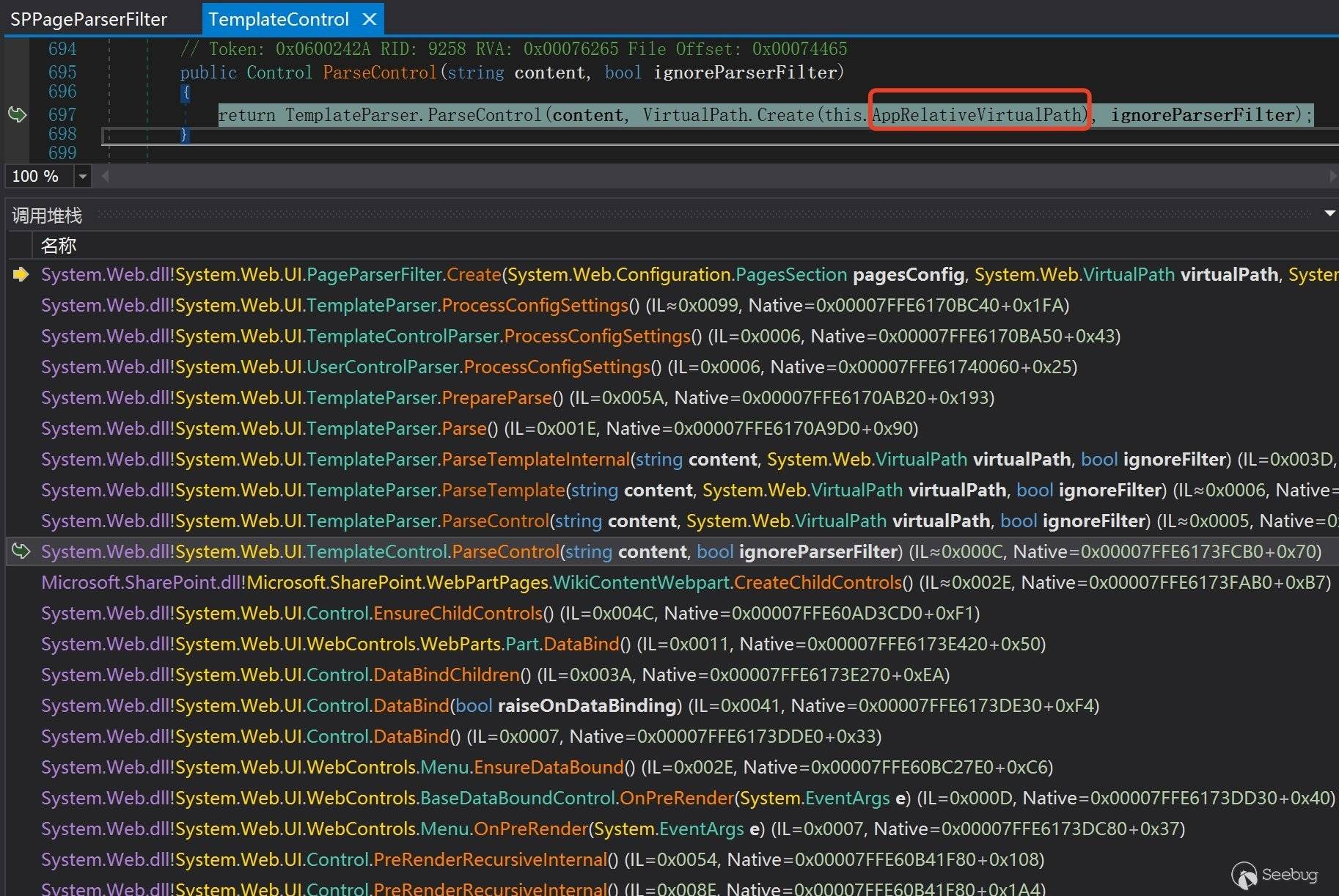Click the green frame arrow in call stack
This screenshot has height=896, width=1339.
click(21, 551)
